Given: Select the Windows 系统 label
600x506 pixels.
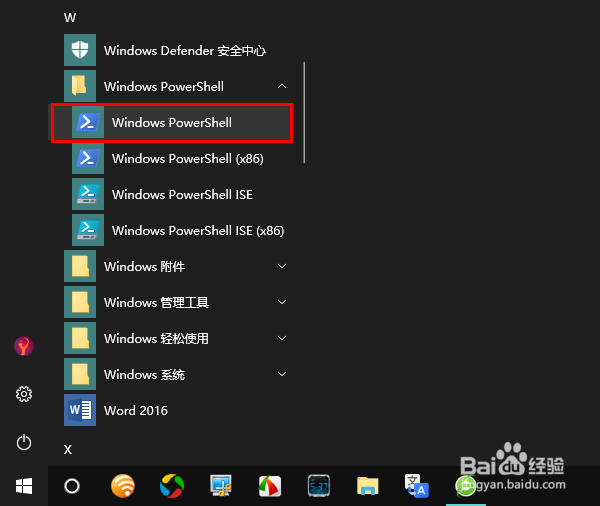Looking at the screenshot, I should click(x=144, y=374).
